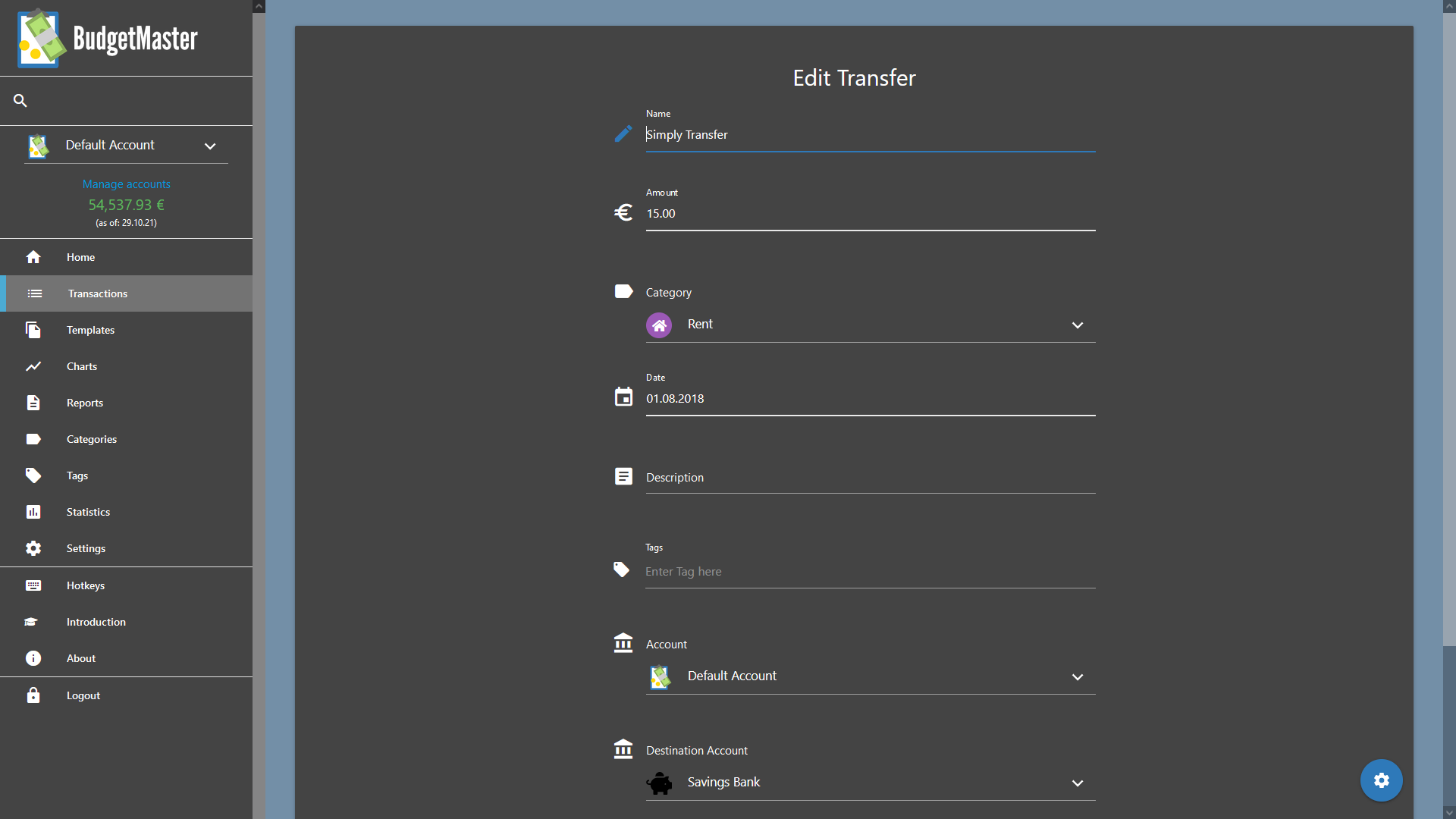
Task: Click the chevron next to Savings Bank
Action: coord(1078,783)
